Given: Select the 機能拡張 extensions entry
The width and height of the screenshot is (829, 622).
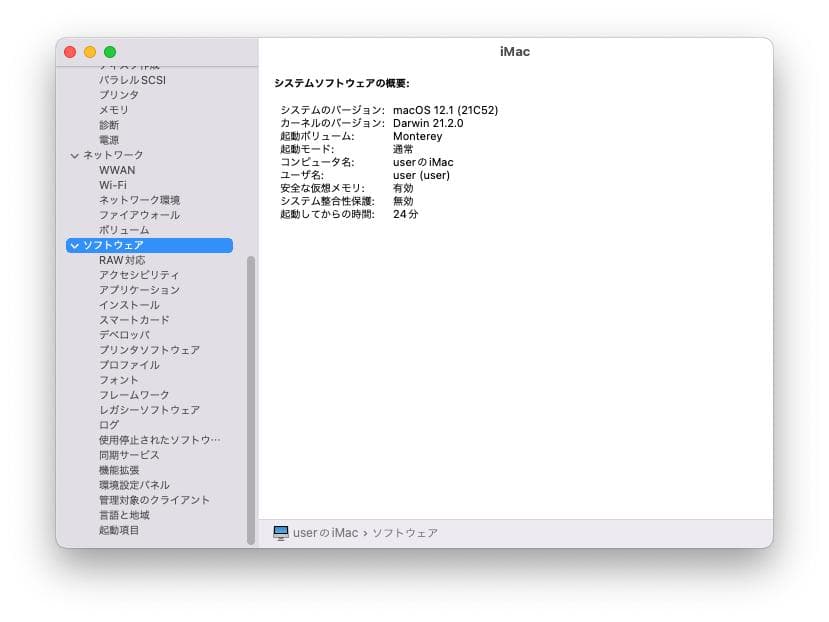Looking at the screenshot, I should point(116,470).
